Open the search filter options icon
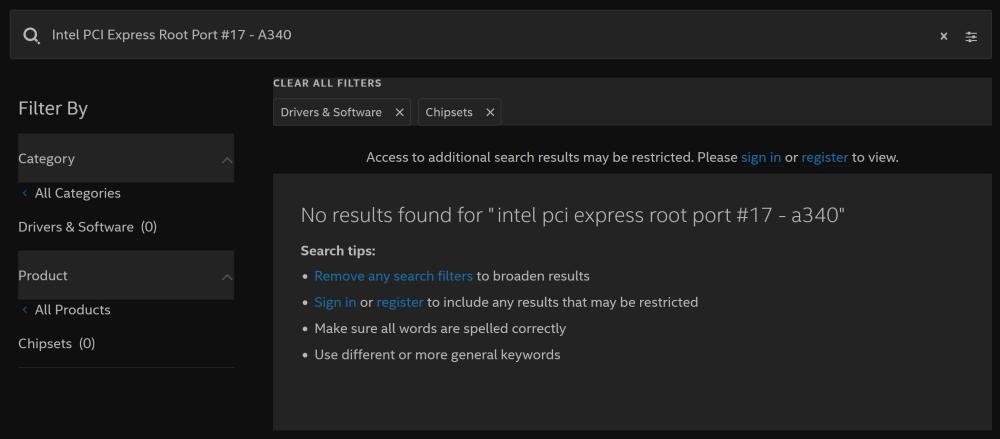The height and width of the screenshot is (439, 1000). tap(971, 36)
